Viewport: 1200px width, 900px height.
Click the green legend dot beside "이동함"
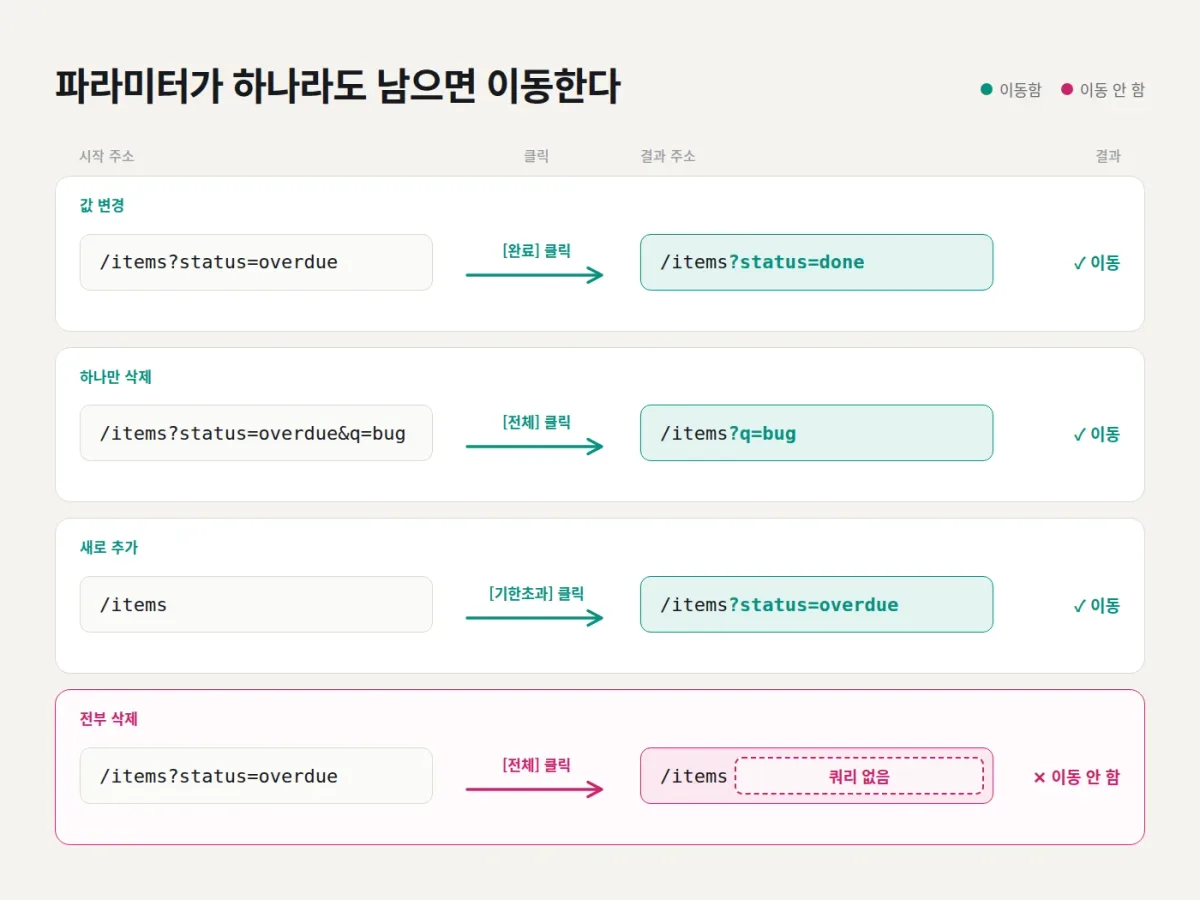click(987, 90)
